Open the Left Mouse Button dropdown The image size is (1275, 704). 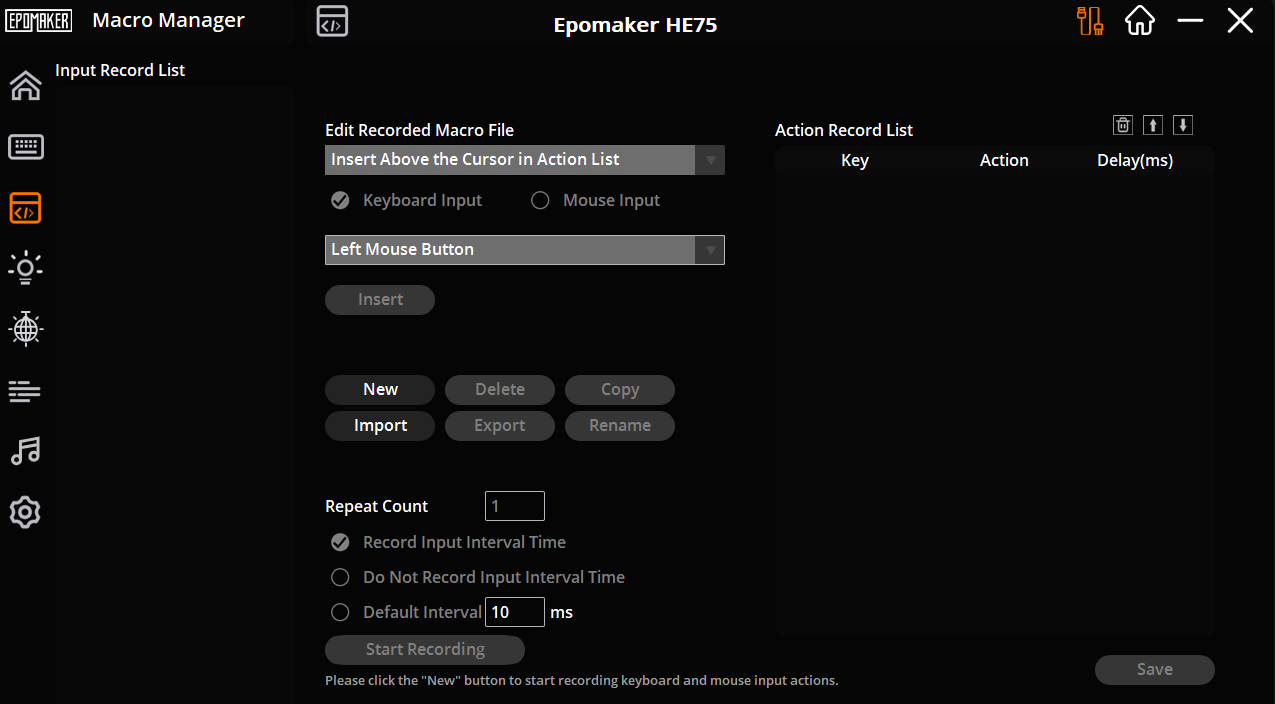pos(710,250)
